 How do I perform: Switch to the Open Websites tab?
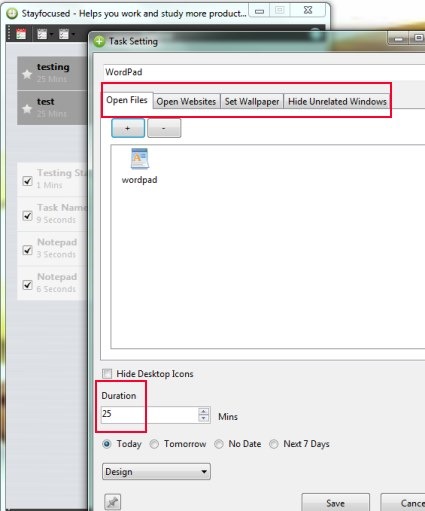pyautogui.click(x=186, y=101)
